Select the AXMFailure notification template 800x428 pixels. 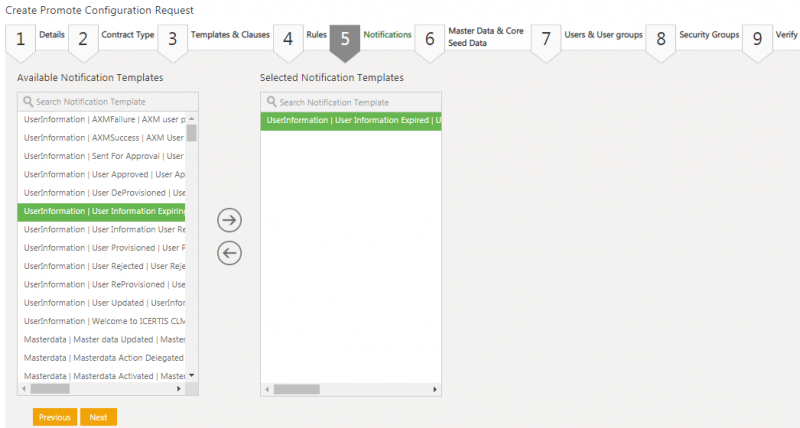pos(102,120)
